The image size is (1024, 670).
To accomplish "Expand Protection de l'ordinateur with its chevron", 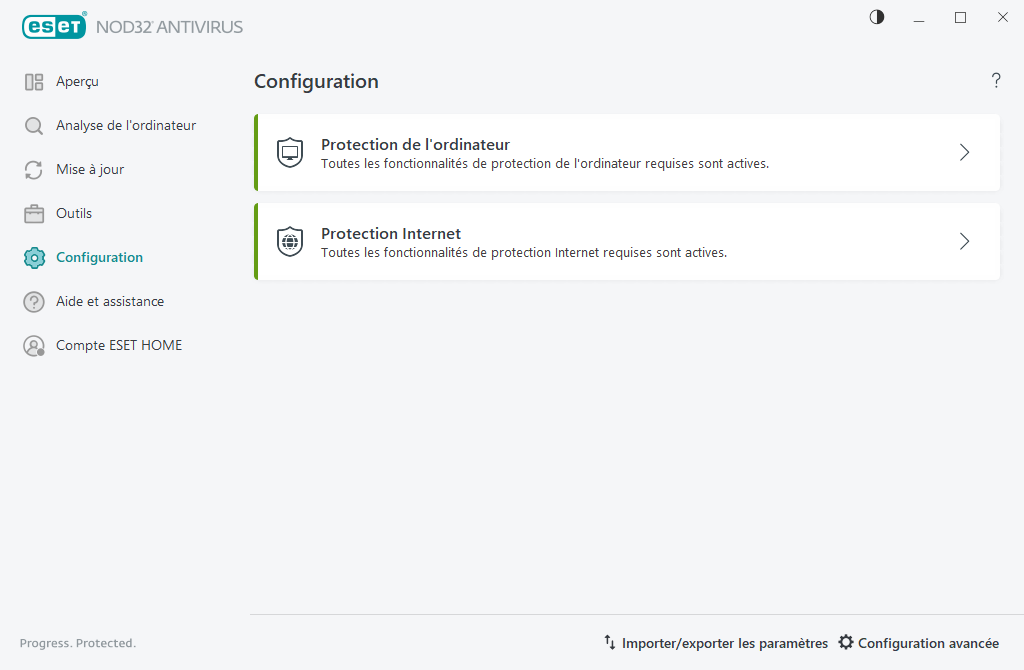I will click(964, 152).
